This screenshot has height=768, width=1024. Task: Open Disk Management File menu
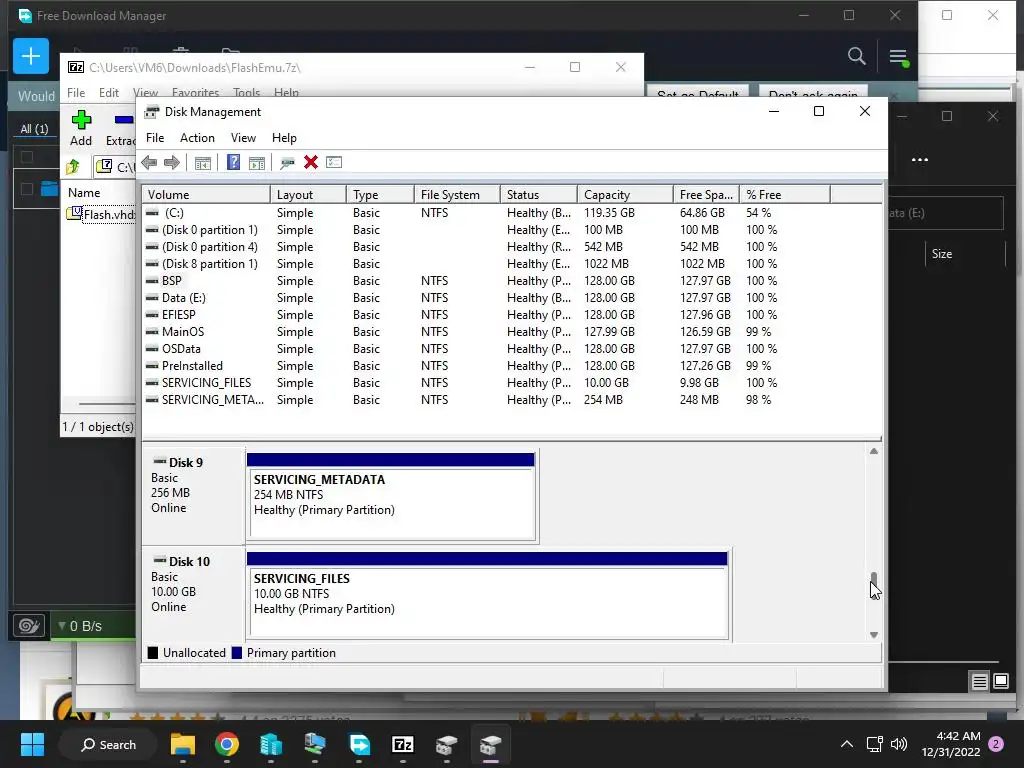tap(155, 138)
